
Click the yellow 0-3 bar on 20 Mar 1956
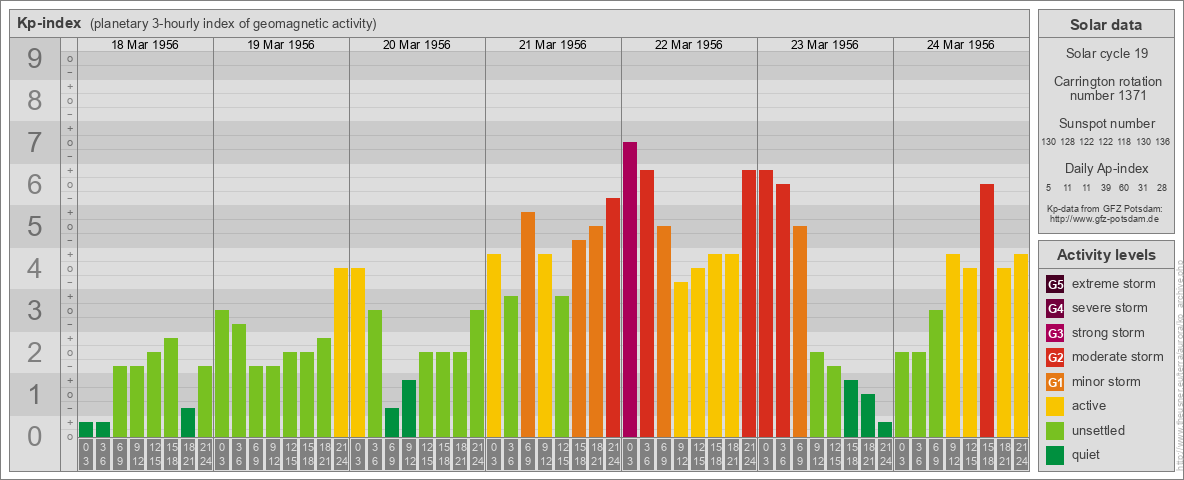[x=358, y=352]
